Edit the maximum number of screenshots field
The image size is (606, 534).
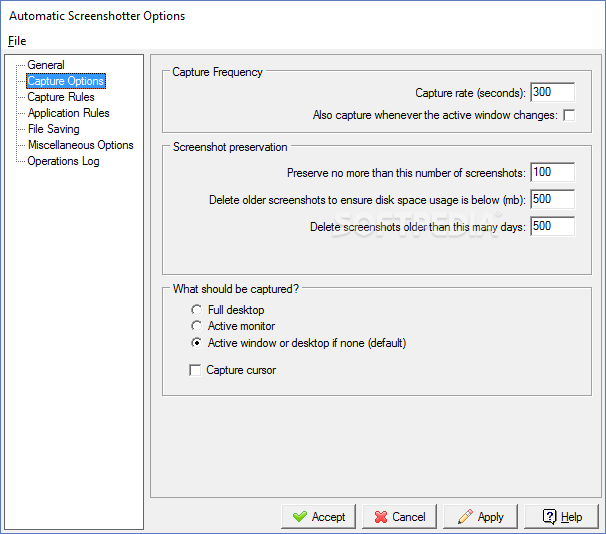click(x=552, y=172)
